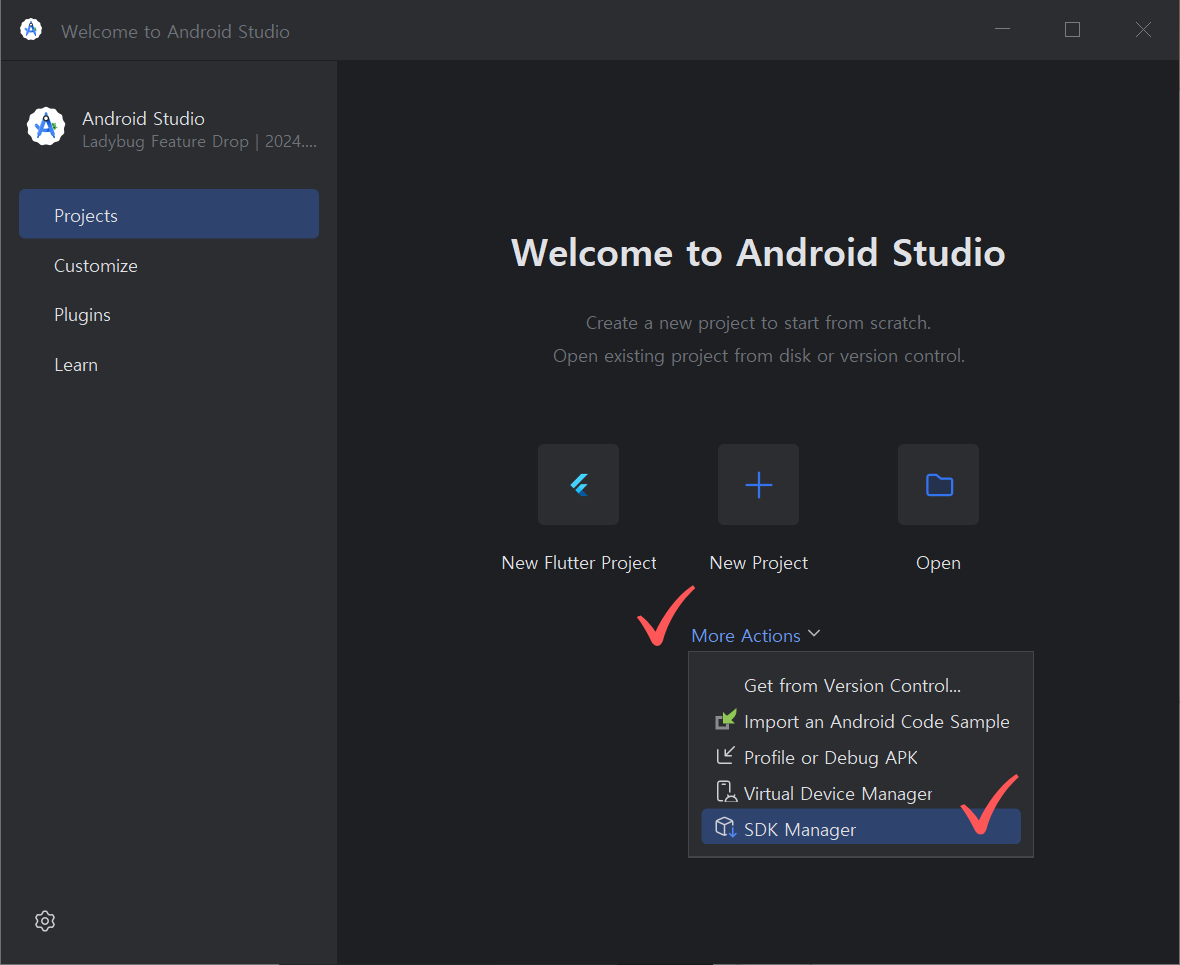Select Import an Android Code Sample
Screen dimensions: 1180x965
pyautogui.click(x=861, y=721)
